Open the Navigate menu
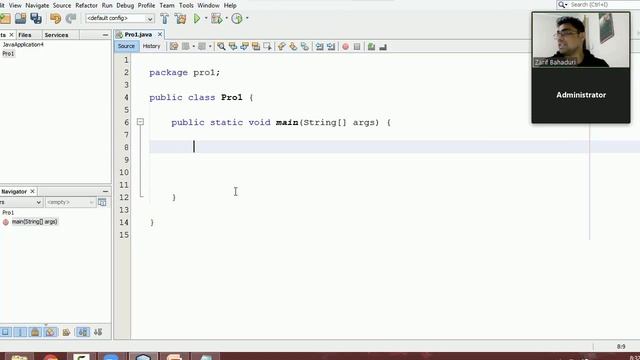 point(37,5)
